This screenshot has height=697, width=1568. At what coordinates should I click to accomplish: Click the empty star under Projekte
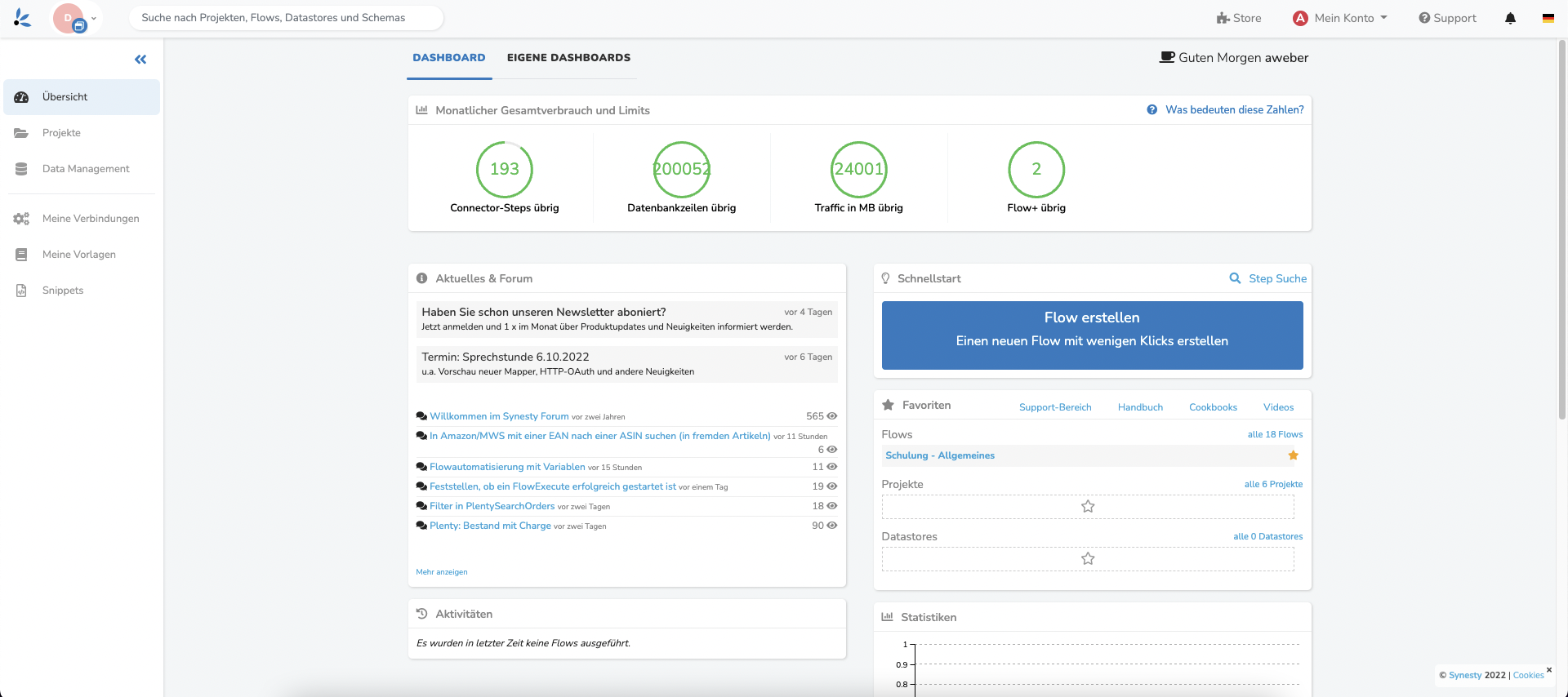[1088, 507]
